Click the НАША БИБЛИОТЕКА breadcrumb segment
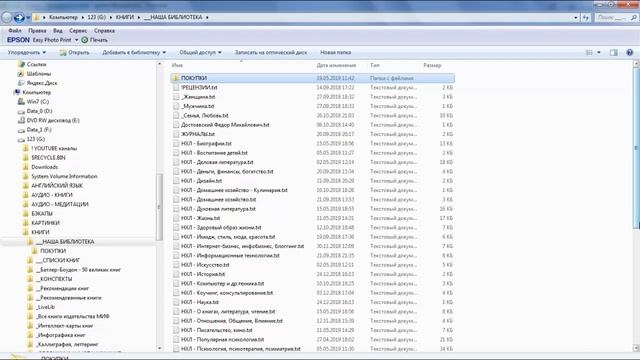The width and height of the screenshot is (640, 360). (173, 18)
